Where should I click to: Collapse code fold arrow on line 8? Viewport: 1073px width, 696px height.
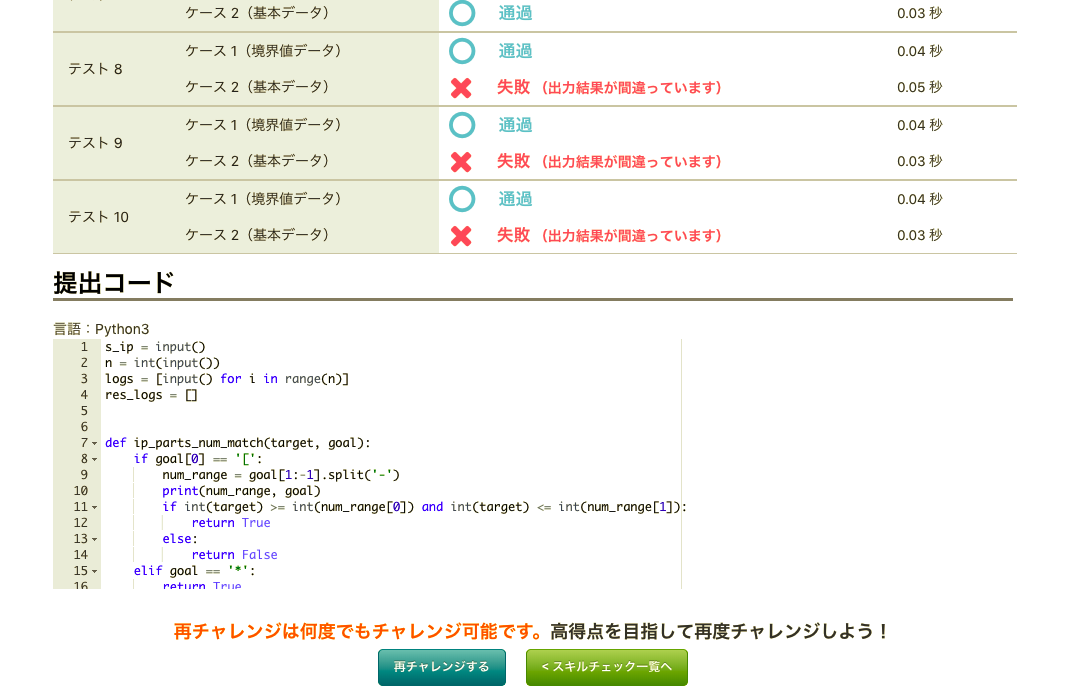point(94,459)
